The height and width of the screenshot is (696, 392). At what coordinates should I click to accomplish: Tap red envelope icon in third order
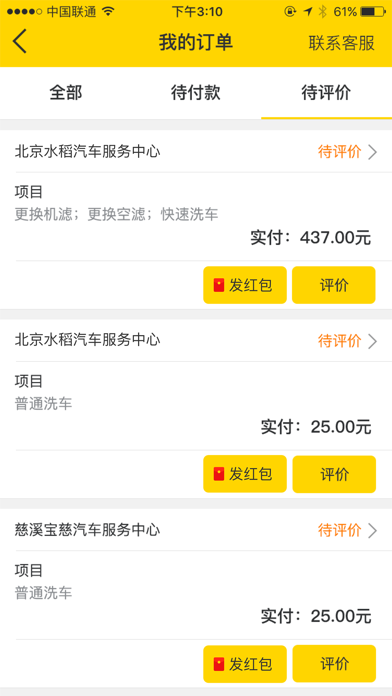coord(219,664)
